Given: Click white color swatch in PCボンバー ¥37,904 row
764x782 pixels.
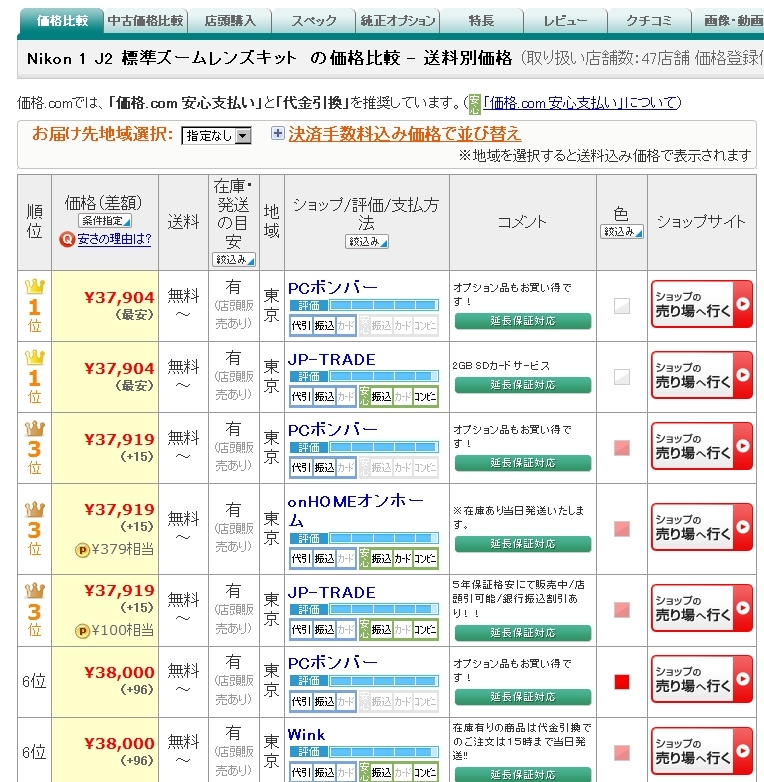Looking at the screenshot, I should [621, 306].
